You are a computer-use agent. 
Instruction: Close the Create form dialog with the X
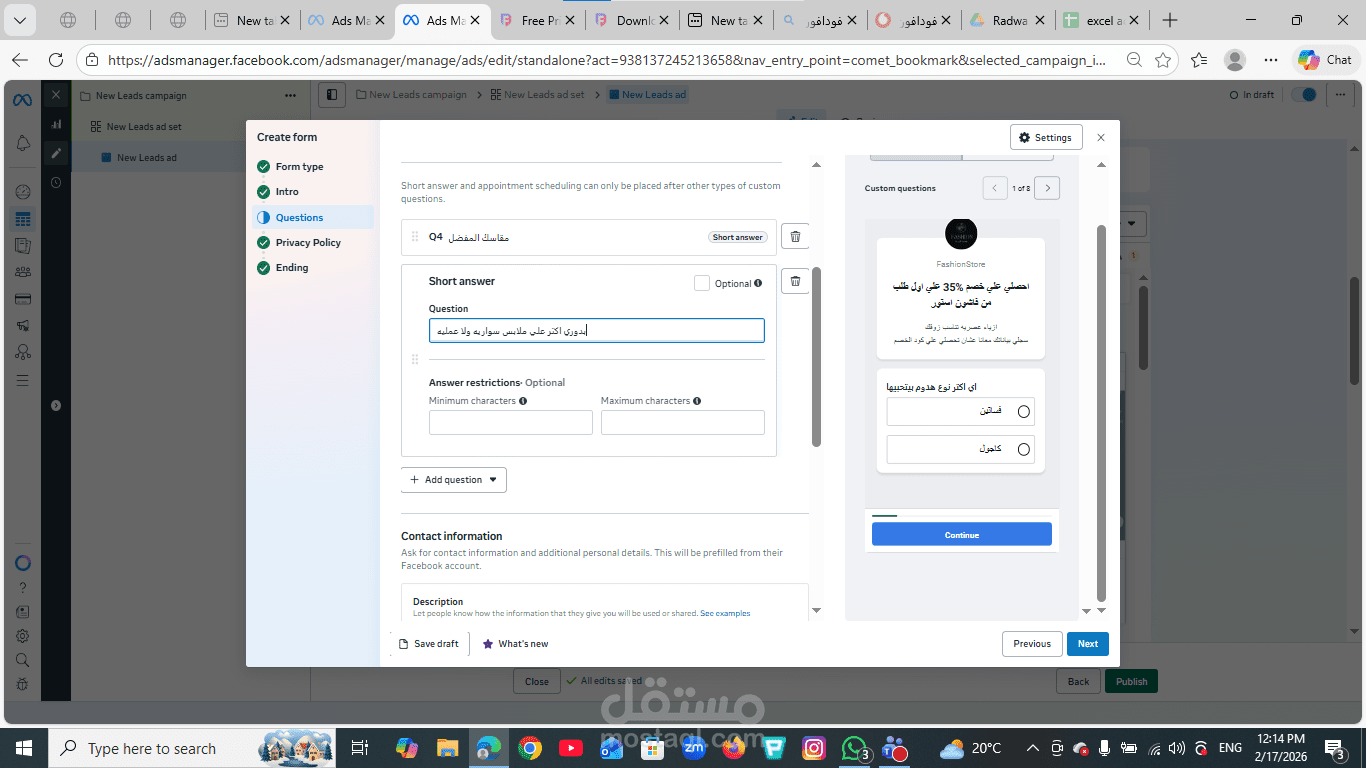coord(1101,137)
